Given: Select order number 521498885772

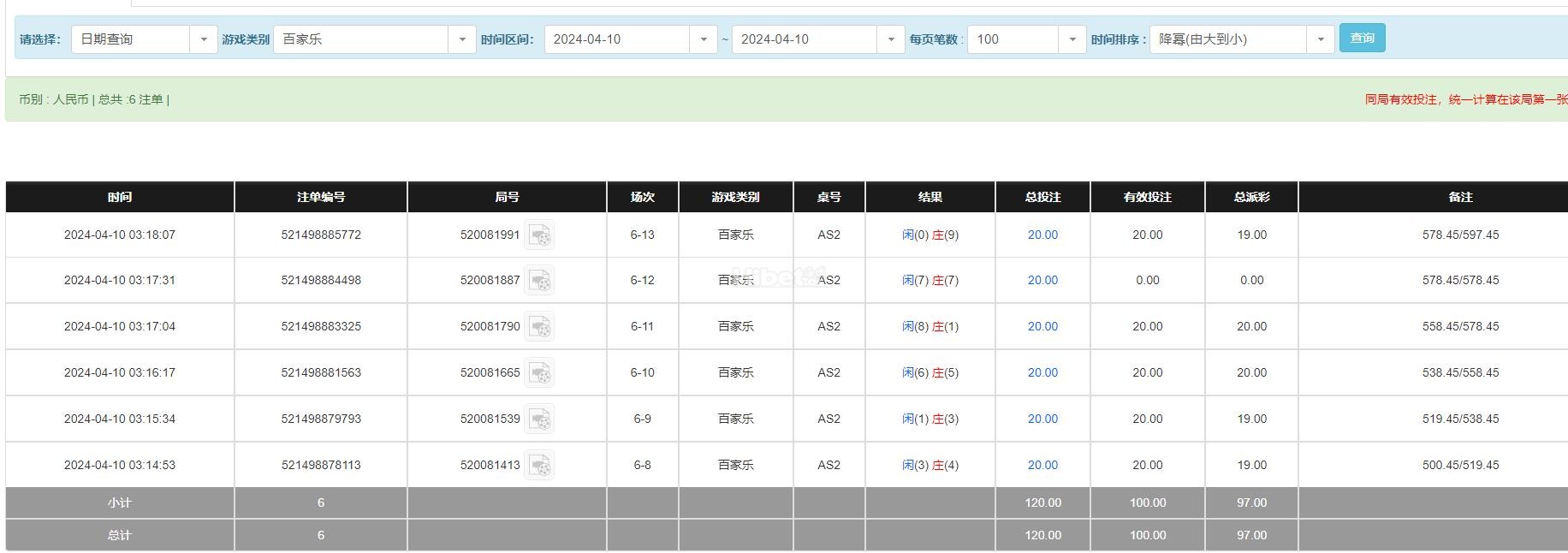Looking at the screenshot, I should 321,235.
